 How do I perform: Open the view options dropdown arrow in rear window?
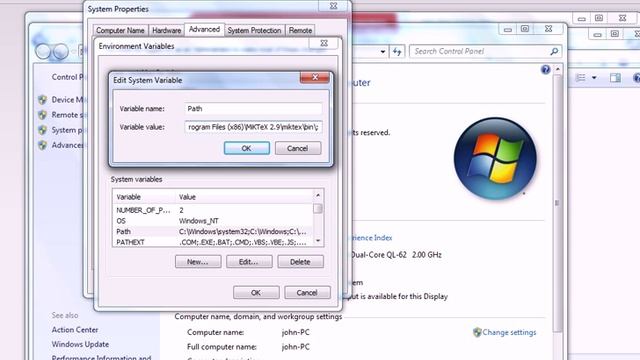594,78
